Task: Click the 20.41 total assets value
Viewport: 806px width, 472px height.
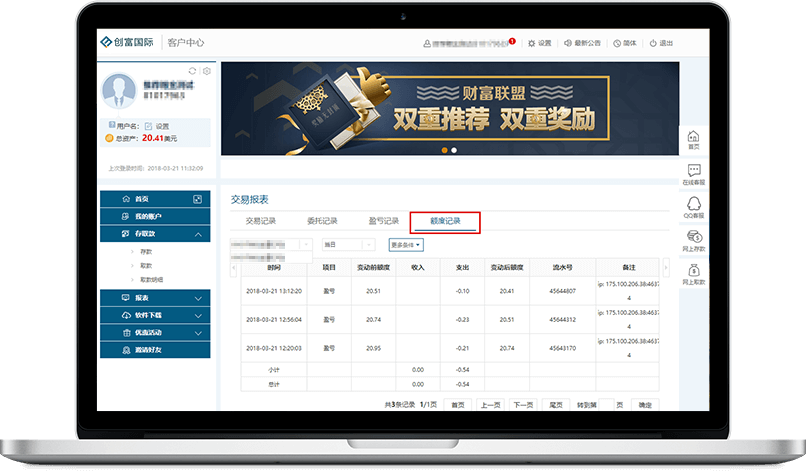Action: click(x=153, y=138)
